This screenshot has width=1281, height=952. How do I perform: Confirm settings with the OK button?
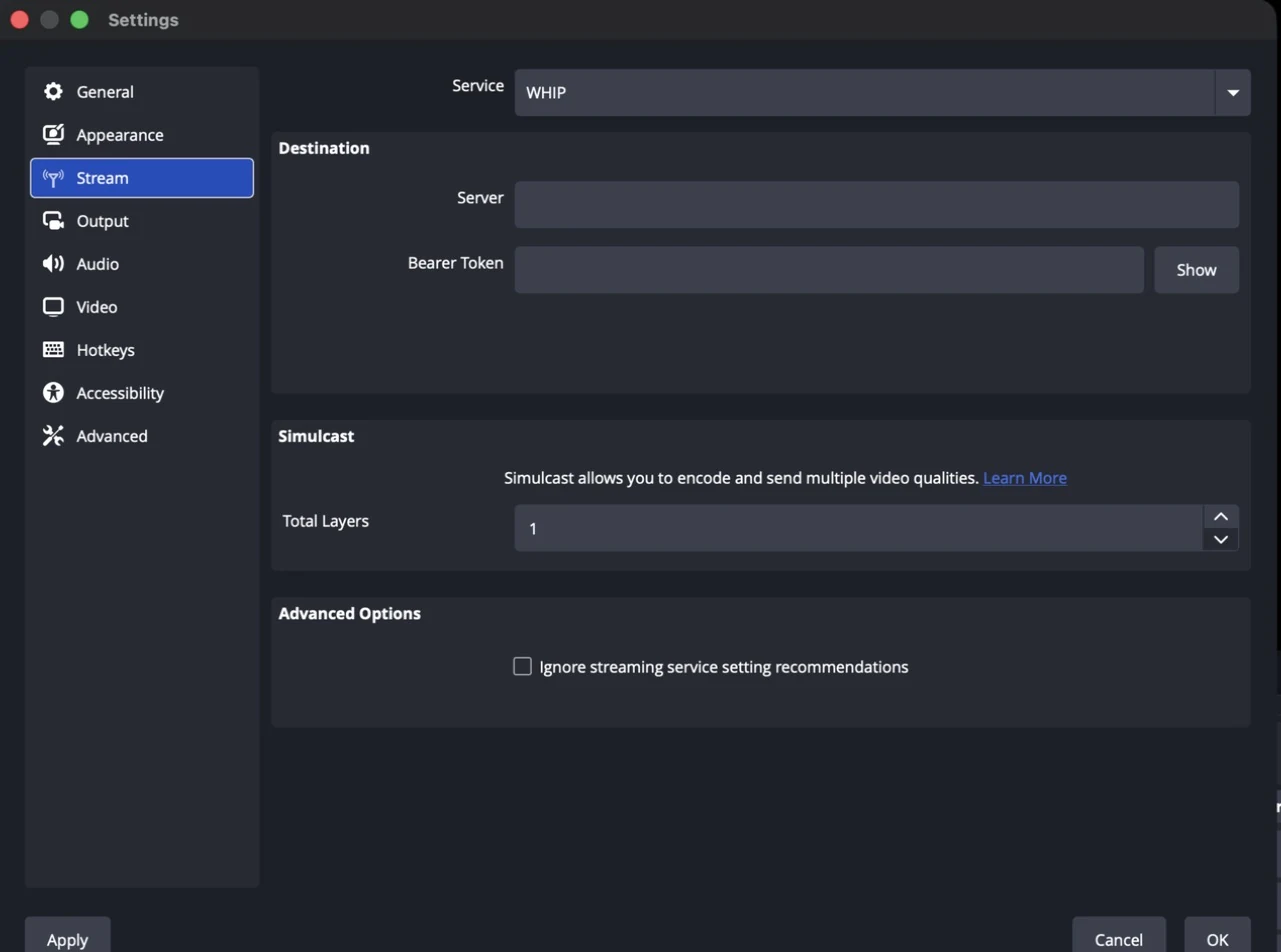point(1217,938)
